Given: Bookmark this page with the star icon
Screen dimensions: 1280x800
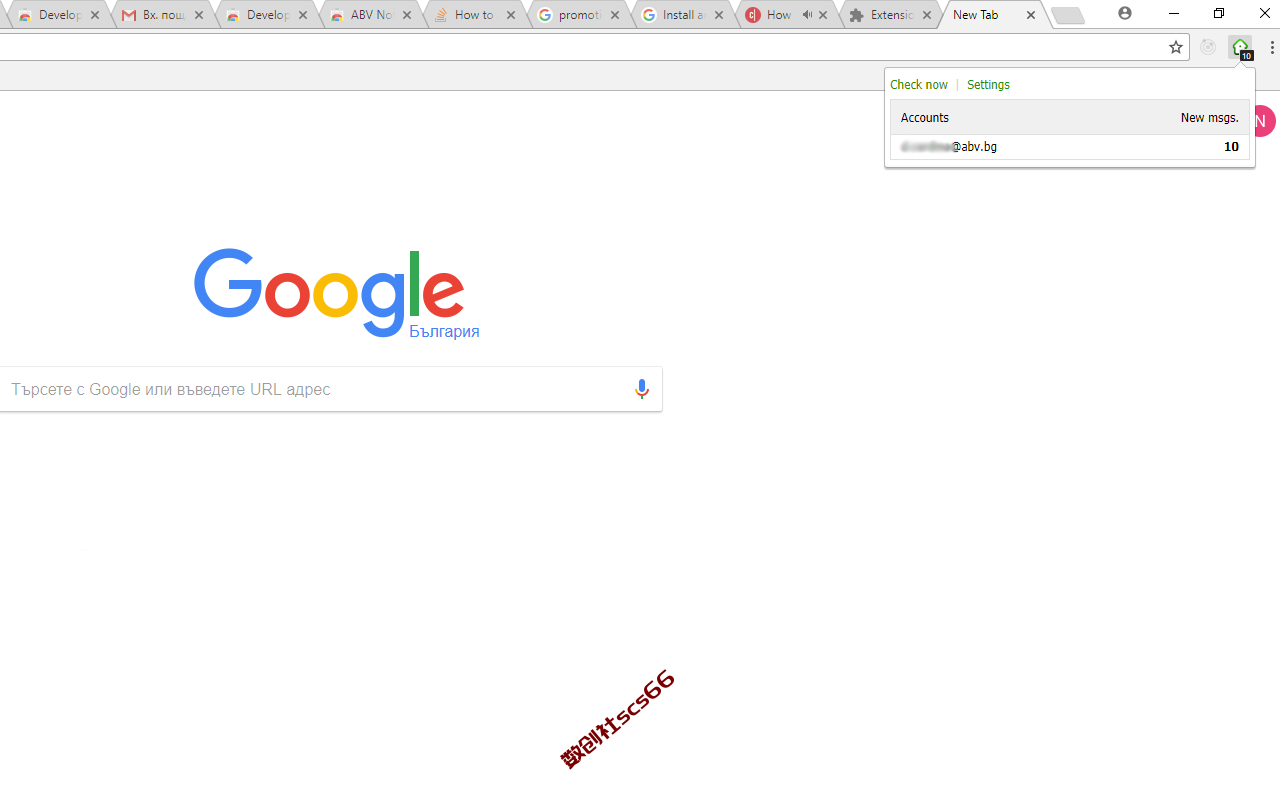Looking at the screenshot, I should 1176,47.
